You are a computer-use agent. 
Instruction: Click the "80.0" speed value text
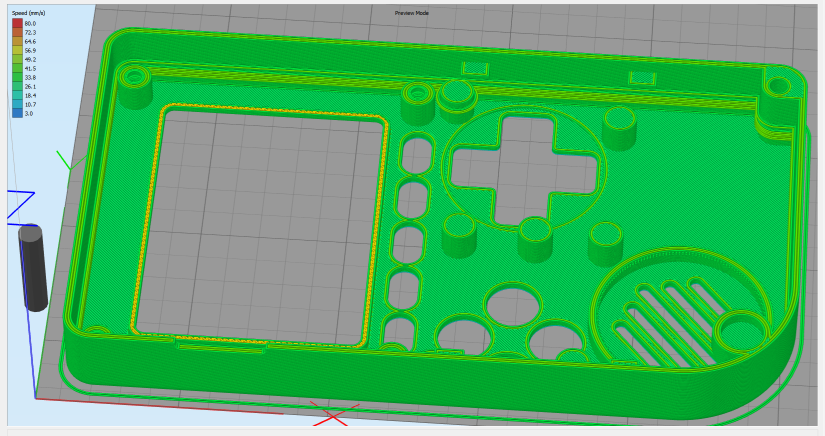tap(30, 24)
